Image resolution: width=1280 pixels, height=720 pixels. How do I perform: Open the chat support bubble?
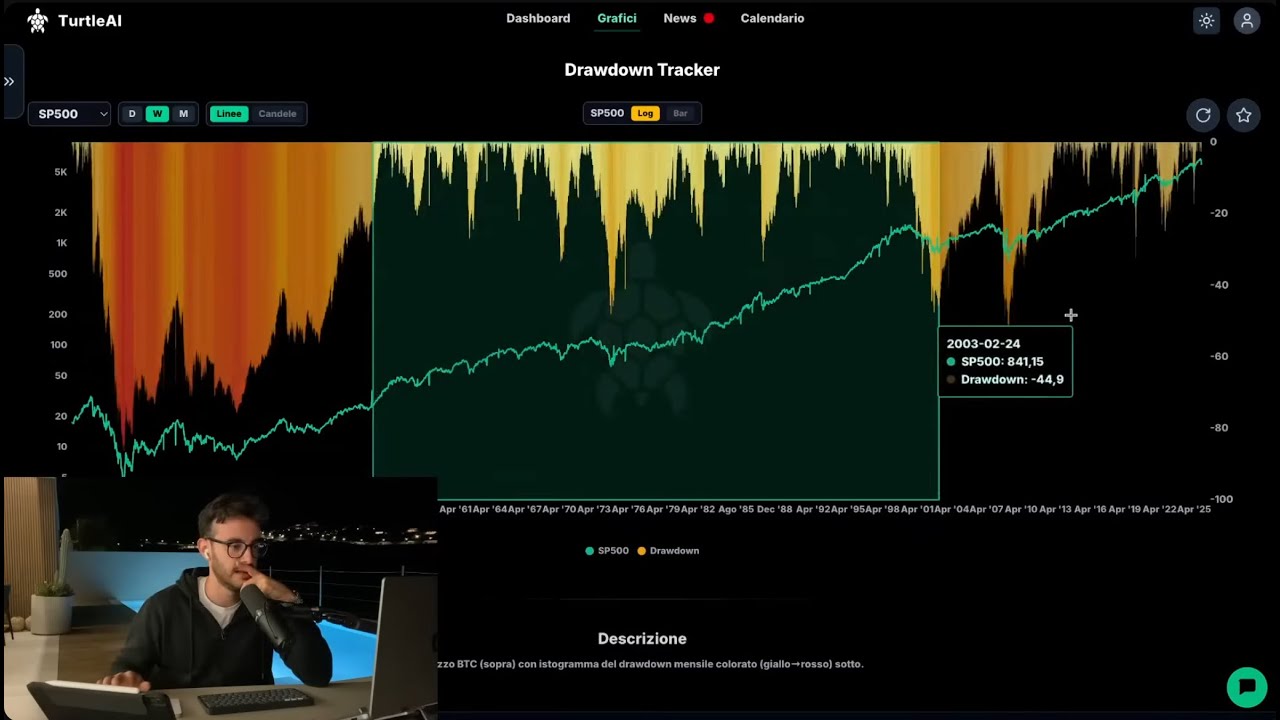click(x=1247, y=686)
